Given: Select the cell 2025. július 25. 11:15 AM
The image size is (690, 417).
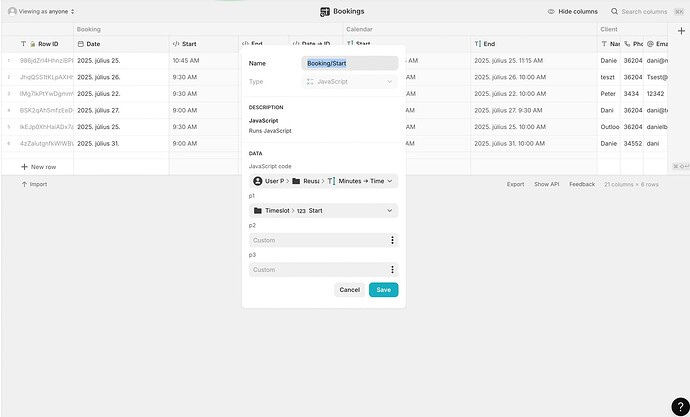Looking at the screenshot, I should point(534,61).
